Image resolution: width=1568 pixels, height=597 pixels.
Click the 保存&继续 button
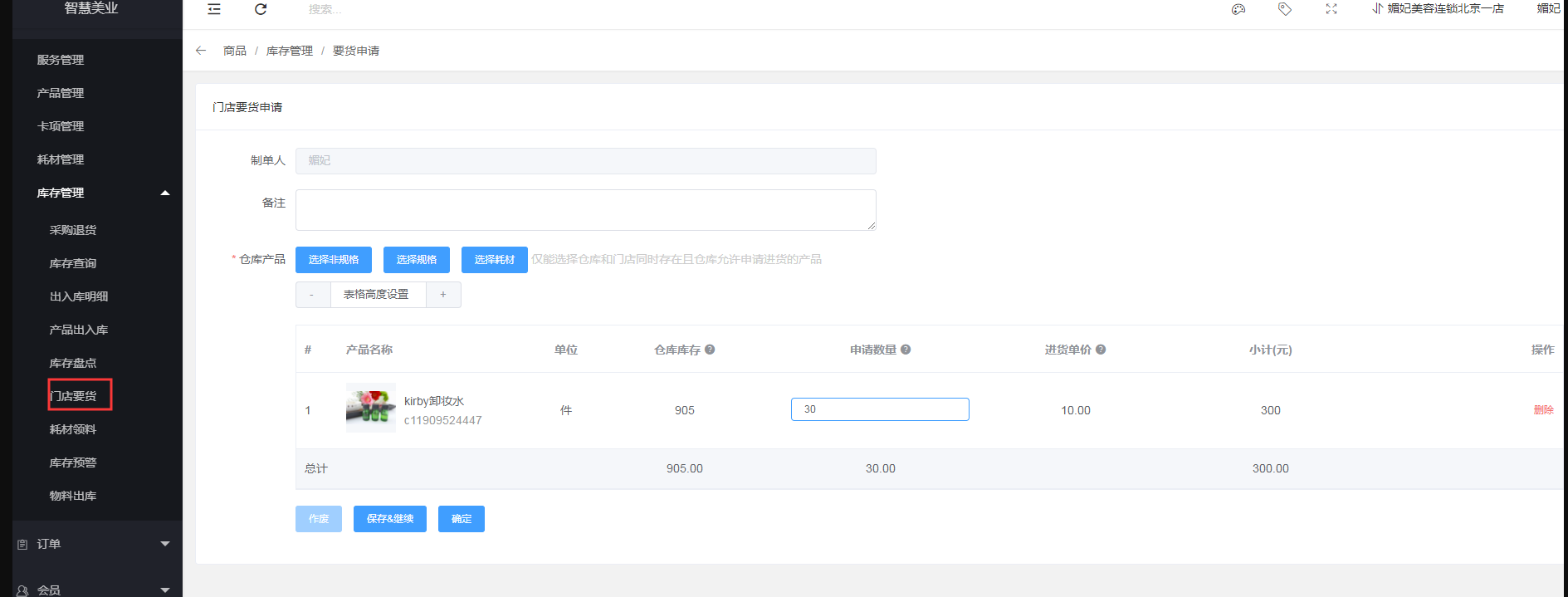pos(390,519)
